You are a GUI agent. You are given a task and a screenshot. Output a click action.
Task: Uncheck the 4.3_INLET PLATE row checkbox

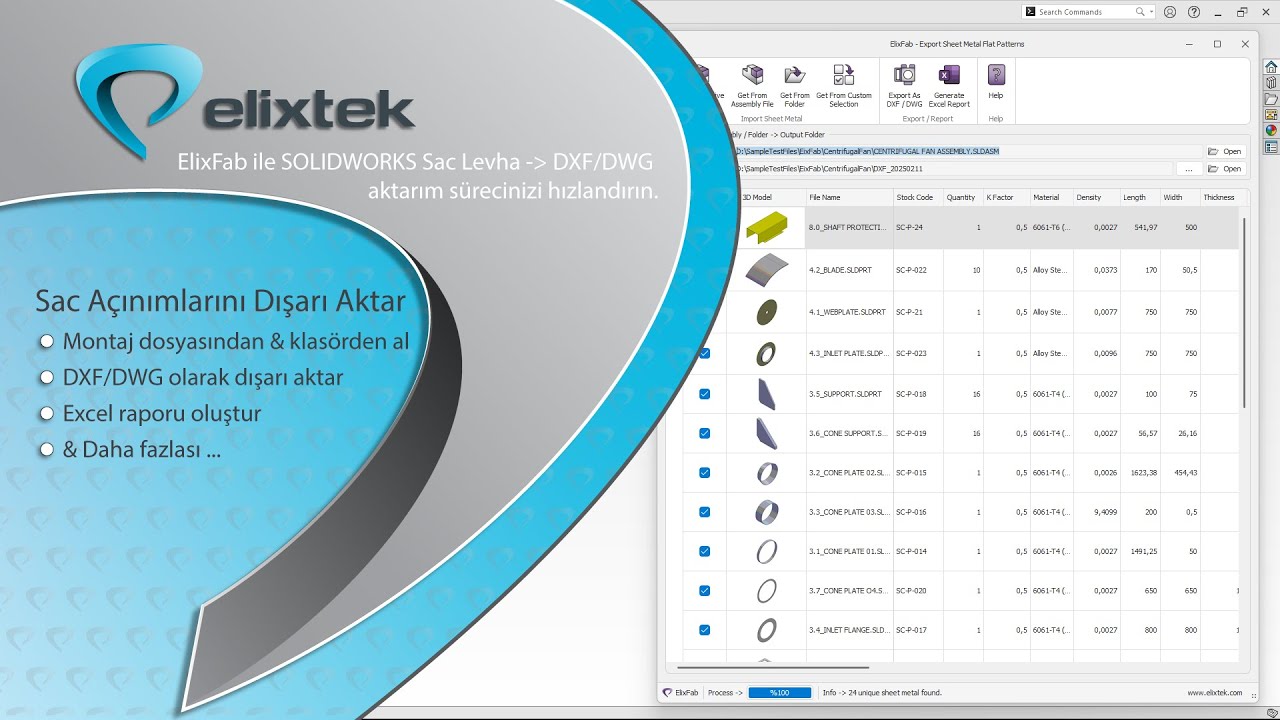(x=704, y=353)
